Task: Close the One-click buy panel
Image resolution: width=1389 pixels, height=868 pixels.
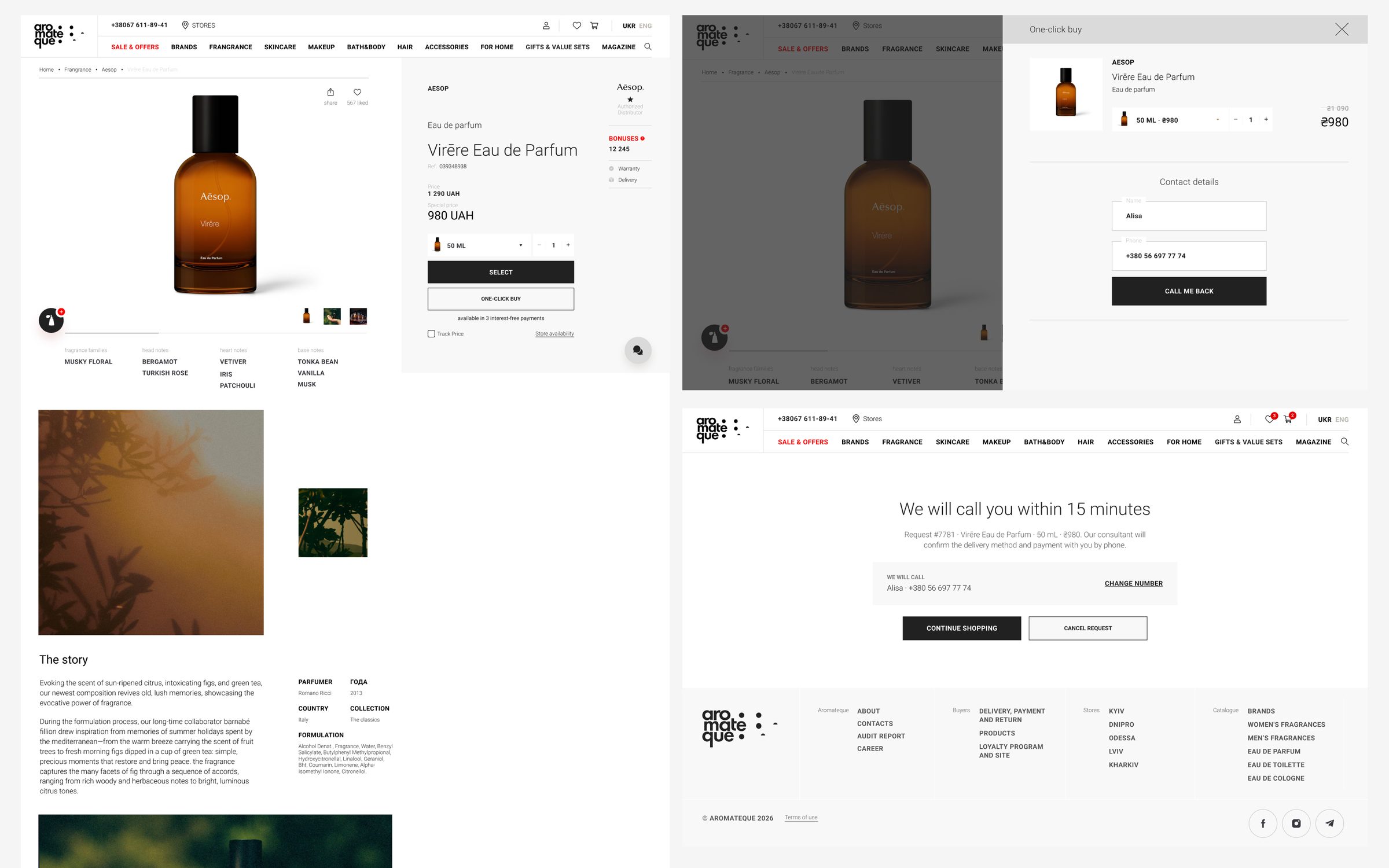Action: [x=1342, y=30]
